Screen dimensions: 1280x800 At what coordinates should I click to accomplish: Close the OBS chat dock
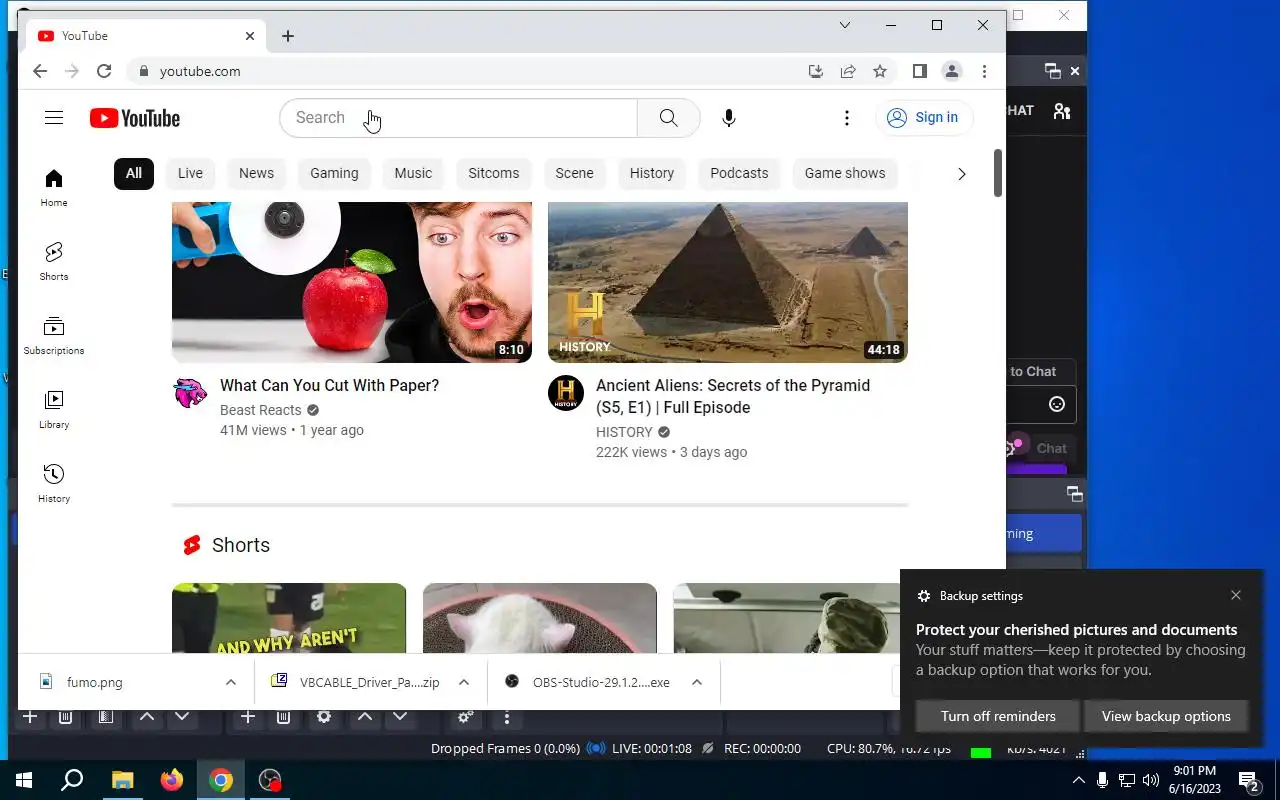point(1075,71)
